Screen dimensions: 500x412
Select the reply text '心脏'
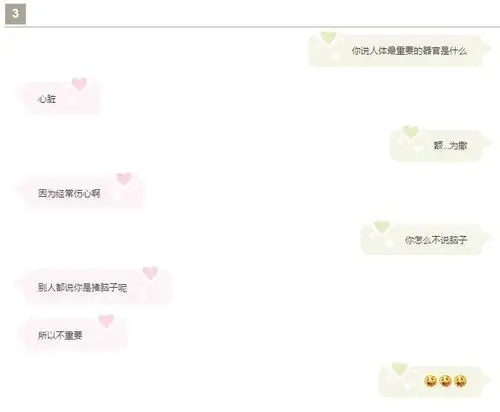[47, 99]
